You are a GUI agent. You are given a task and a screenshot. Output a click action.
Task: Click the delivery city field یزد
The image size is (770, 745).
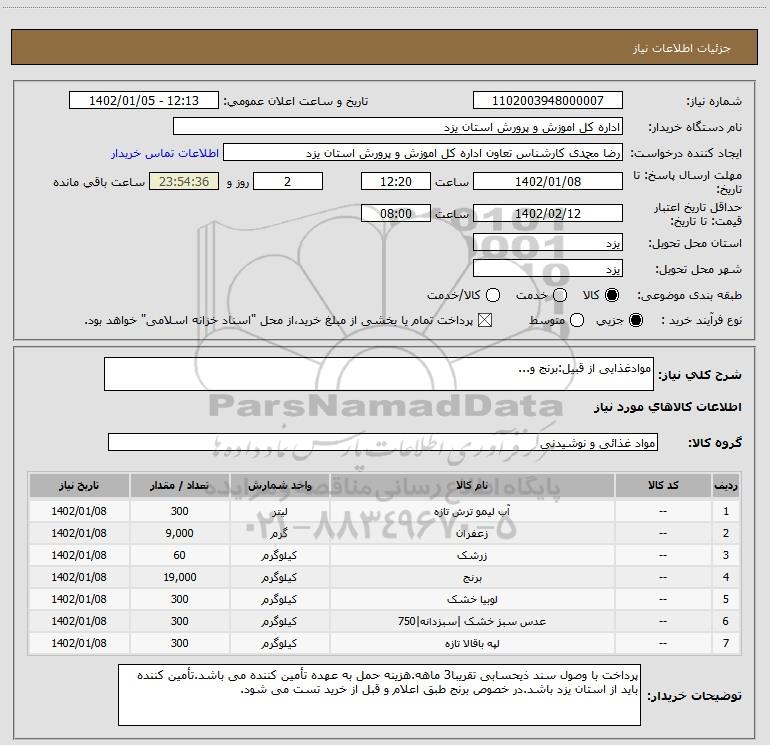point(548,268)
